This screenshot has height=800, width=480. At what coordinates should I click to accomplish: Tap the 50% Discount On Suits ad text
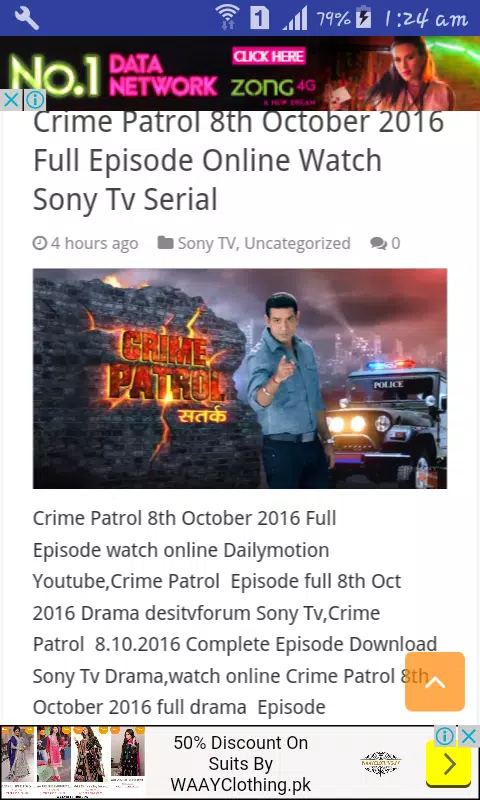[240, 763]
